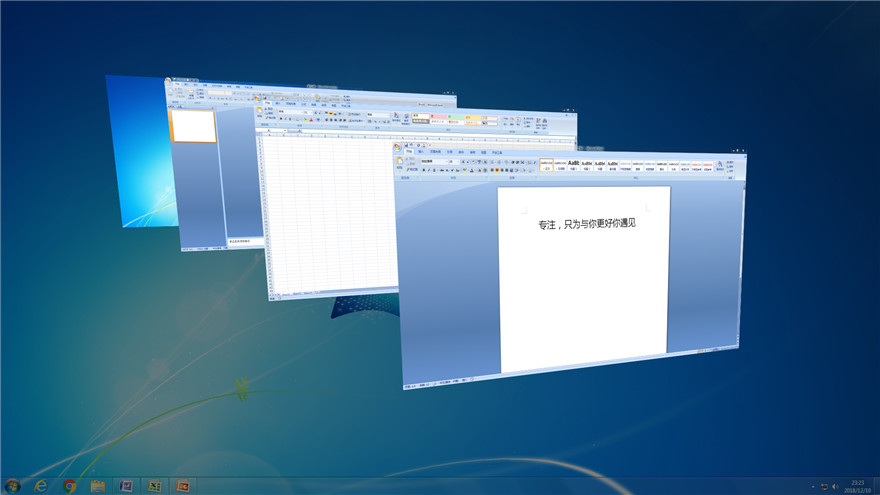Toggle Bold in the Word ribbon

(424, 170)
